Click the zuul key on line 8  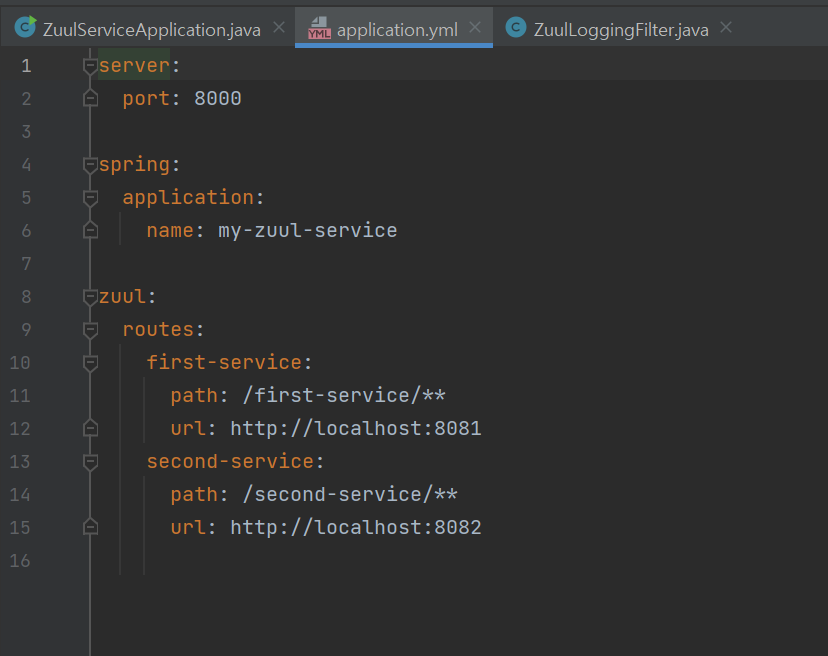(x=122, y=296)
